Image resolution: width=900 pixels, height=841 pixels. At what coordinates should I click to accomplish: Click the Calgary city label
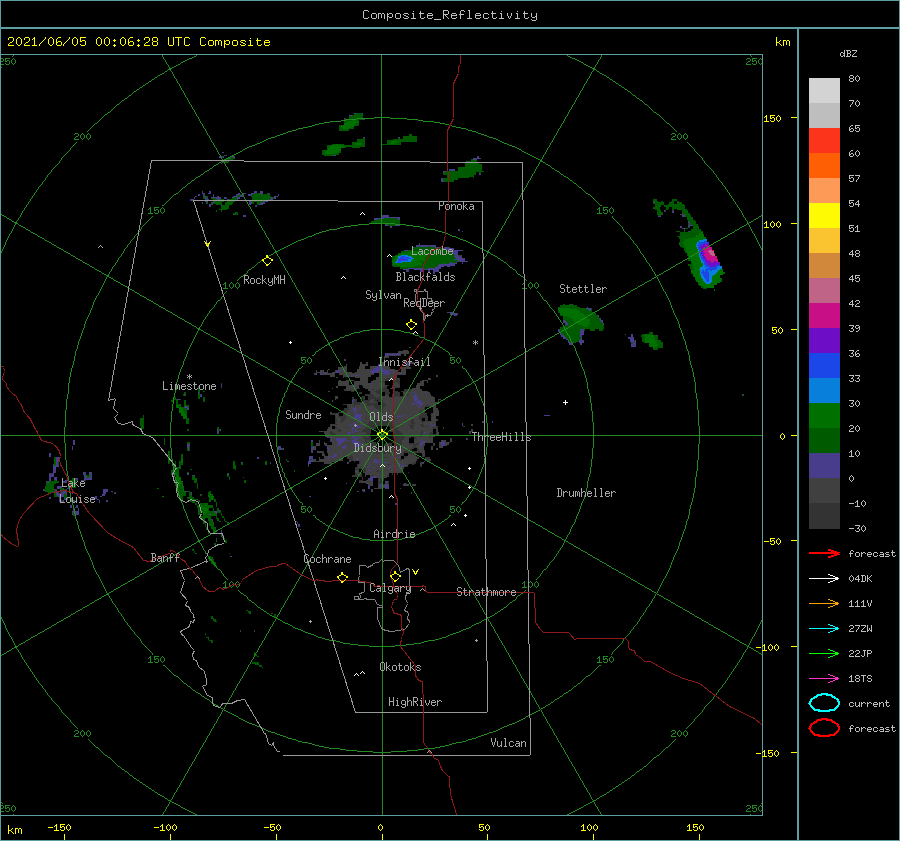[x=390, y=588]
